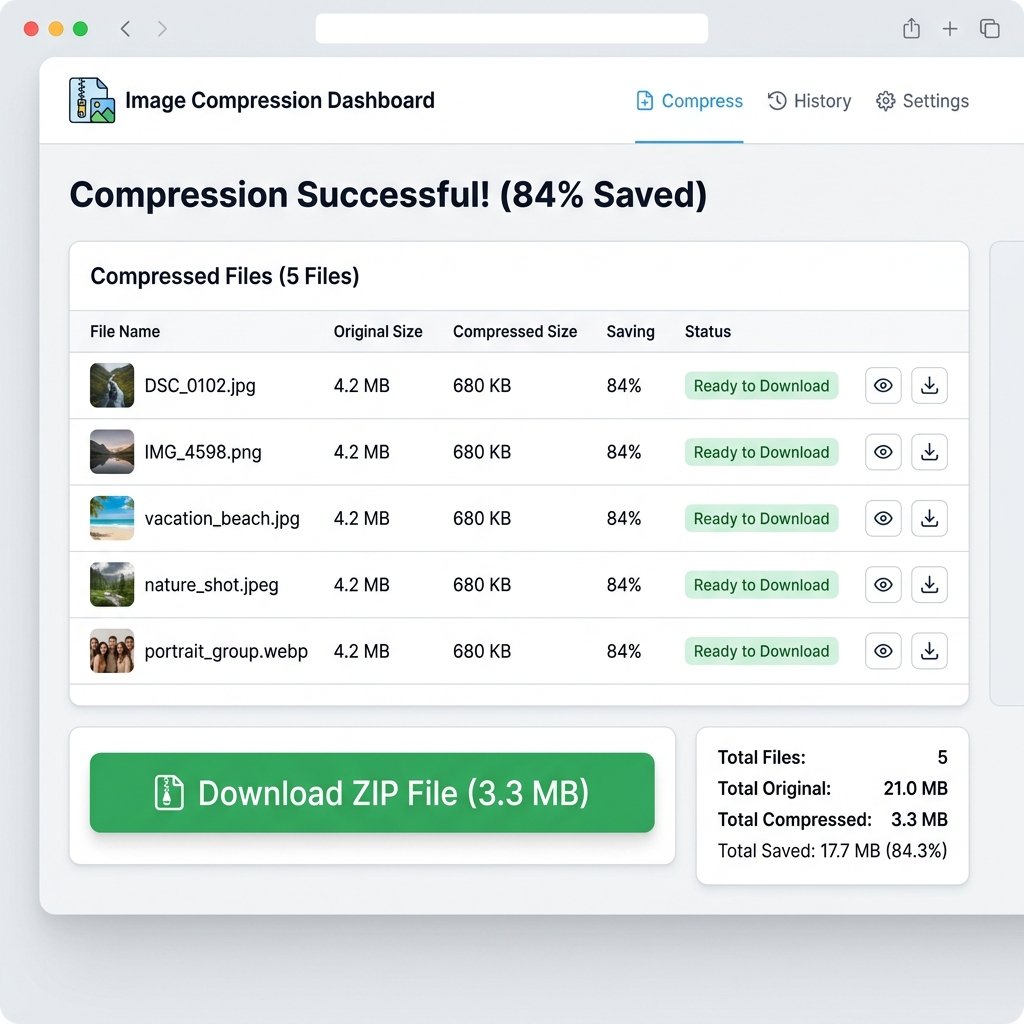Viewport: 1024px width, 1024px height.
Task: Open the portrait_group.webp thumbnail
Action: 112,651
